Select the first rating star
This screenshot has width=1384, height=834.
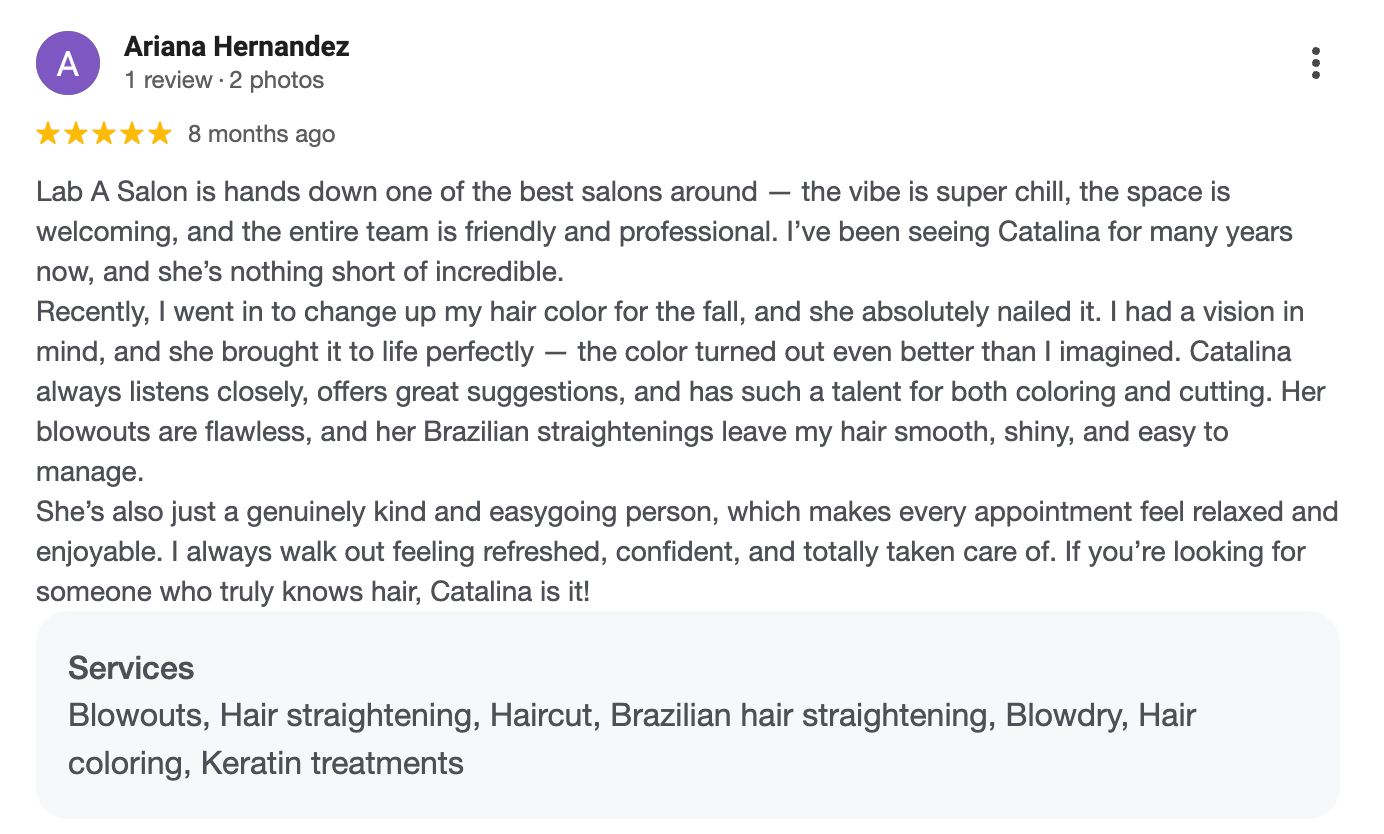48,134
